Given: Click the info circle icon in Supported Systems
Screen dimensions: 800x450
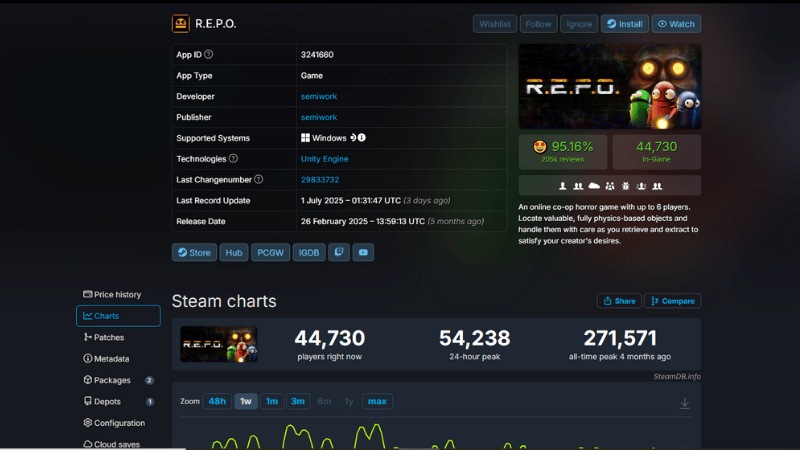Looking at the screenshot, I should click(x=362, y=138).
